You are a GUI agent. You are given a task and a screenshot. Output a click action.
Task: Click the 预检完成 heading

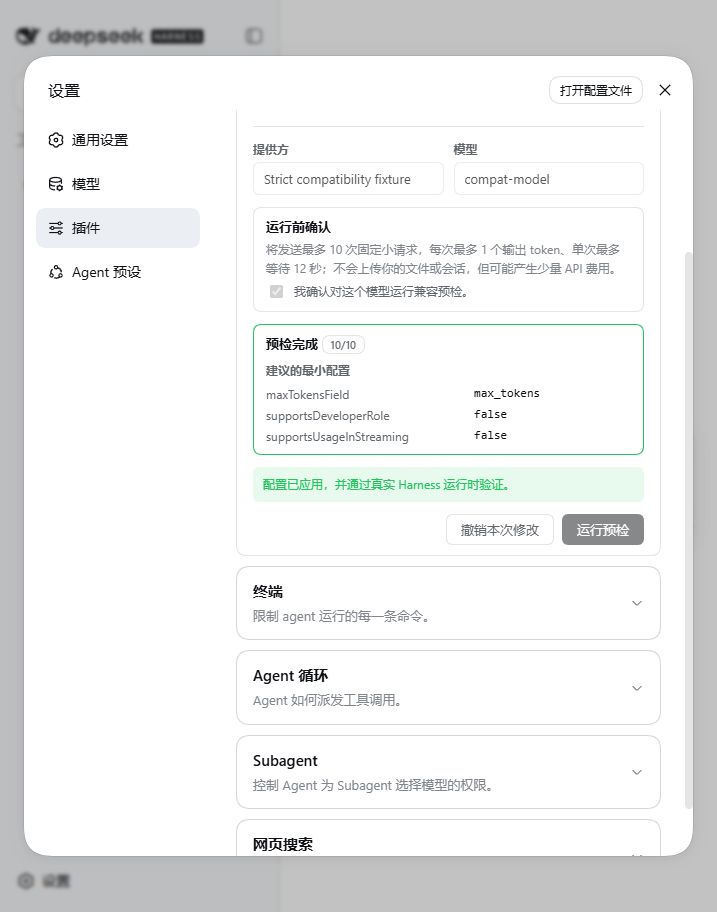[x=292, y=344]
